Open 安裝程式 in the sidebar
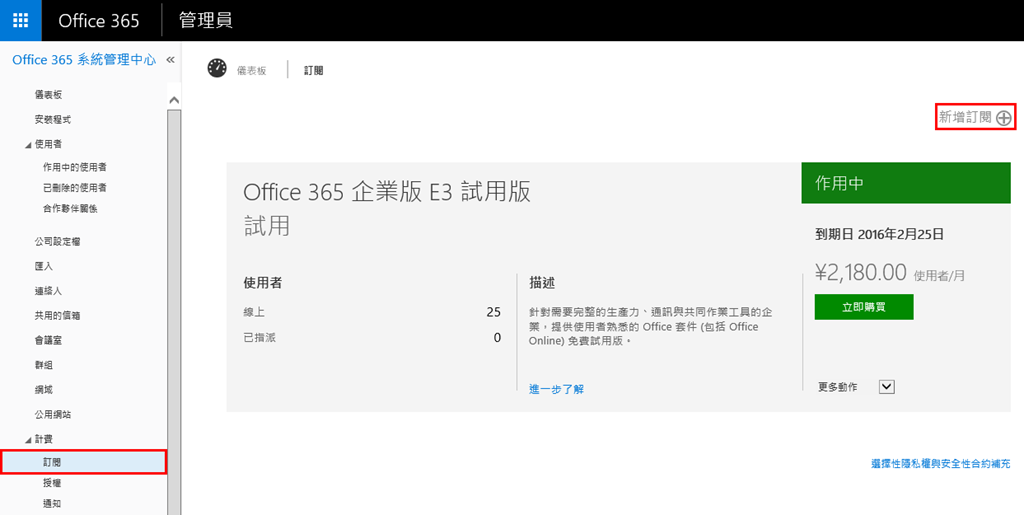Screen dimensions: 1024x515 [53, 119]
